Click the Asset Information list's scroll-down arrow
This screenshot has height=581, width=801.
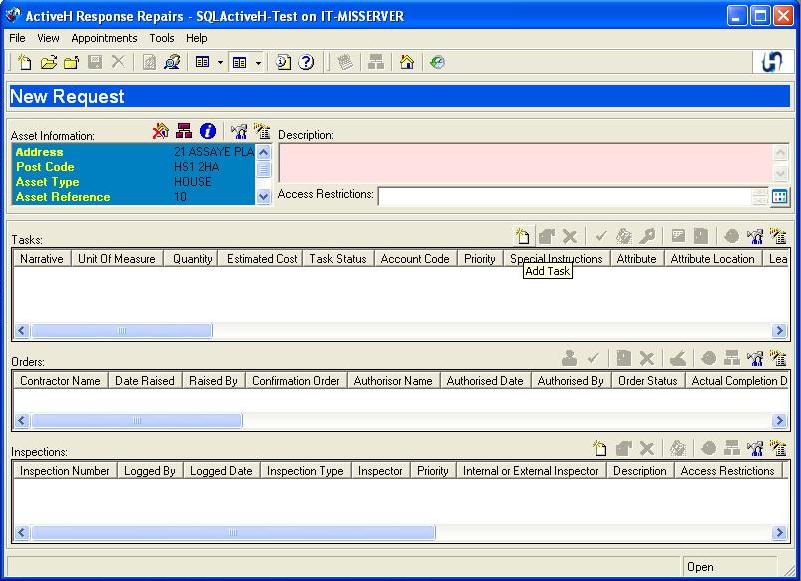[x=264, y=196]
